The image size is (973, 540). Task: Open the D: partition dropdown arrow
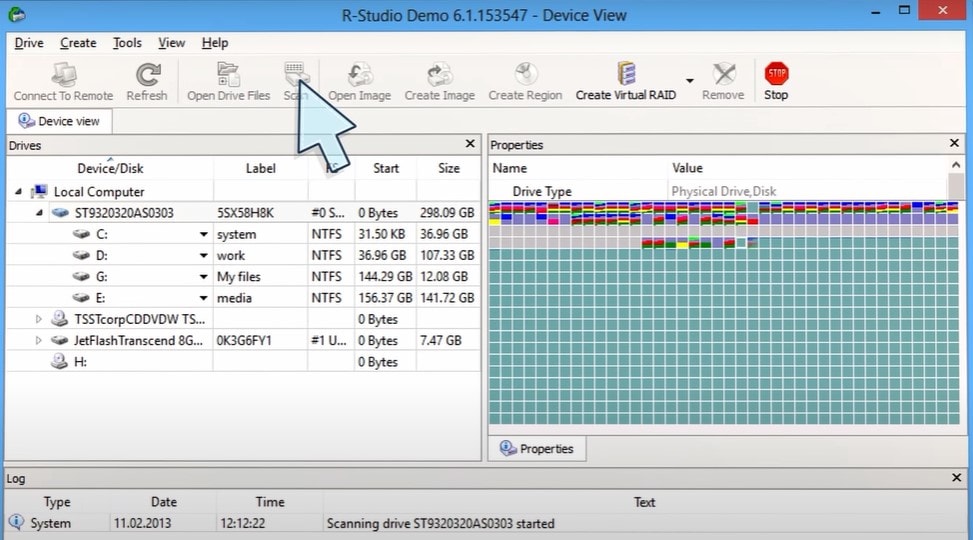pyautogui.click(x=203, y=256)
